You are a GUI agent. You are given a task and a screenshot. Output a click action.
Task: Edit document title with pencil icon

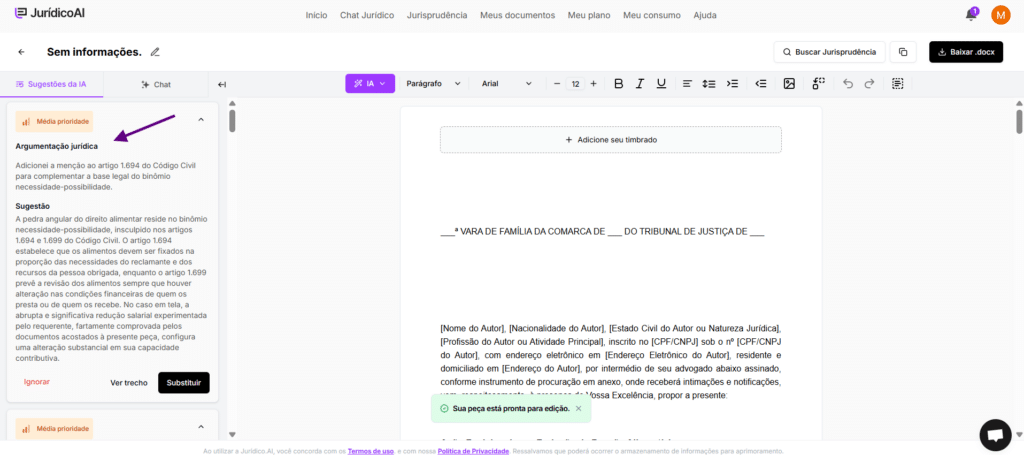click(155, 52)
